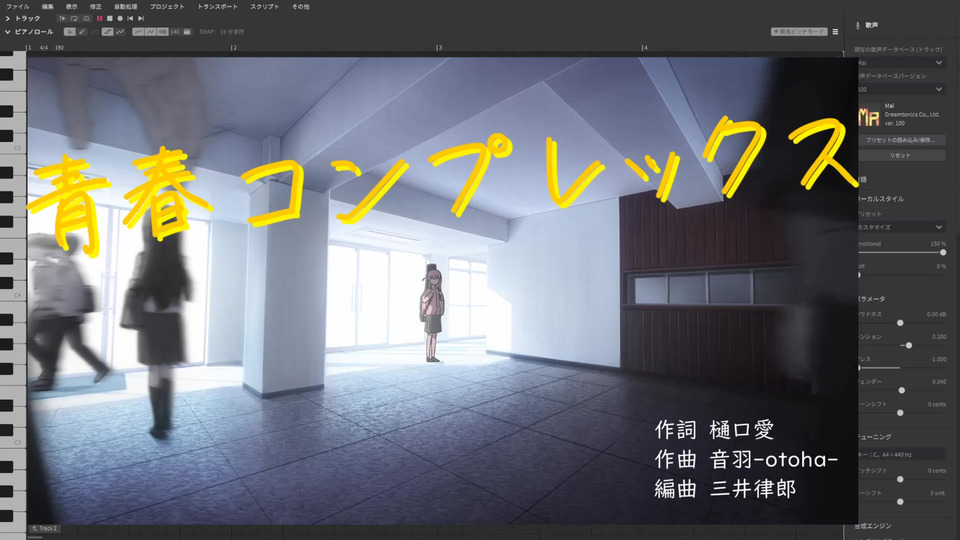The width and height of the screenshot is (960, 540).
Task: Stop playback with the square button
Action: coord(110,19)
